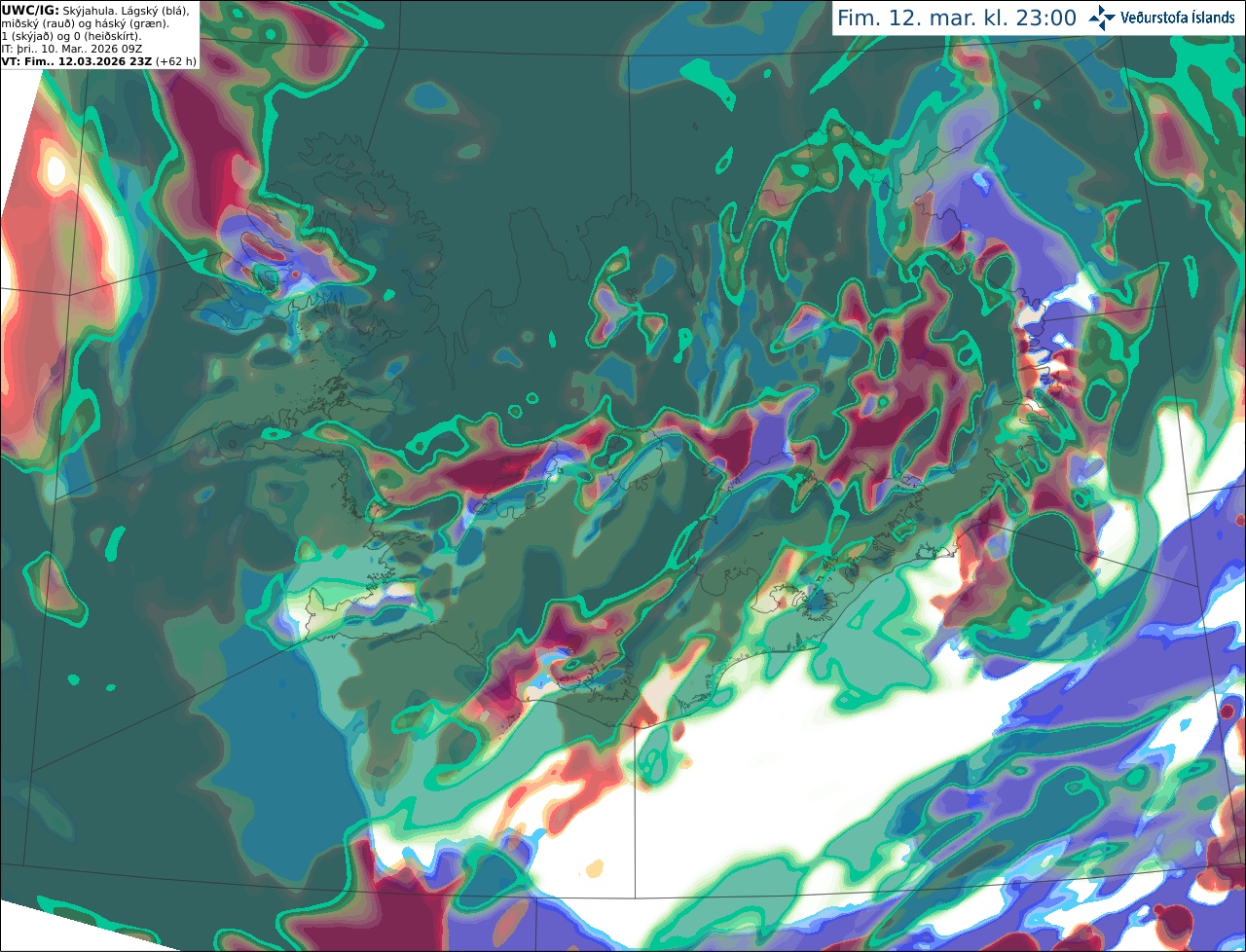Click the 'Fim. 12. mar. kl. 23:00' timestamp
Image resolution: width=1246 pixels, height=952 pixels.
[957, 18]
